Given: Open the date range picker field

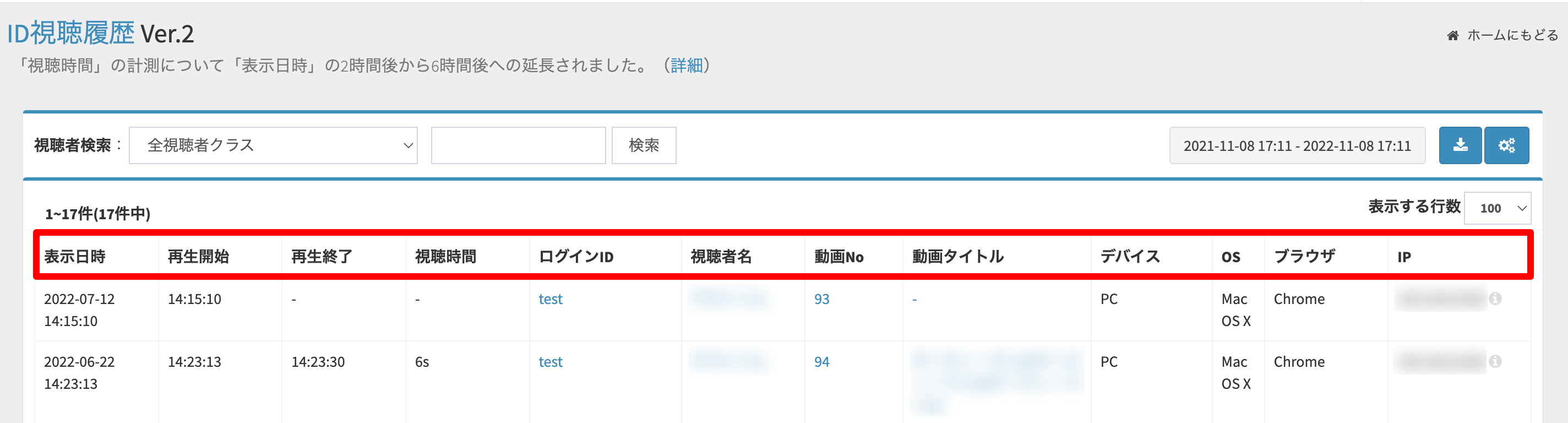Looking at the screenshot, I should (x=1297, y=145).
